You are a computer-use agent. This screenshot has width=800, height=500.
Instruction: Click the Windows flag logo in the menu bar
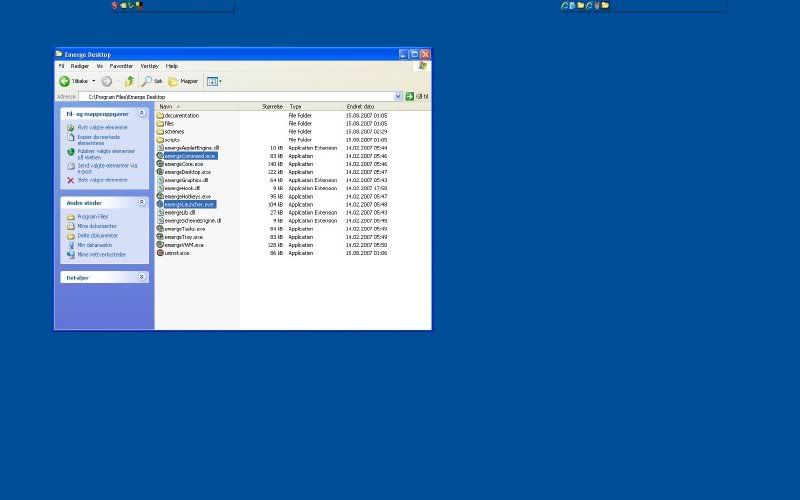[x=422, y=66]
